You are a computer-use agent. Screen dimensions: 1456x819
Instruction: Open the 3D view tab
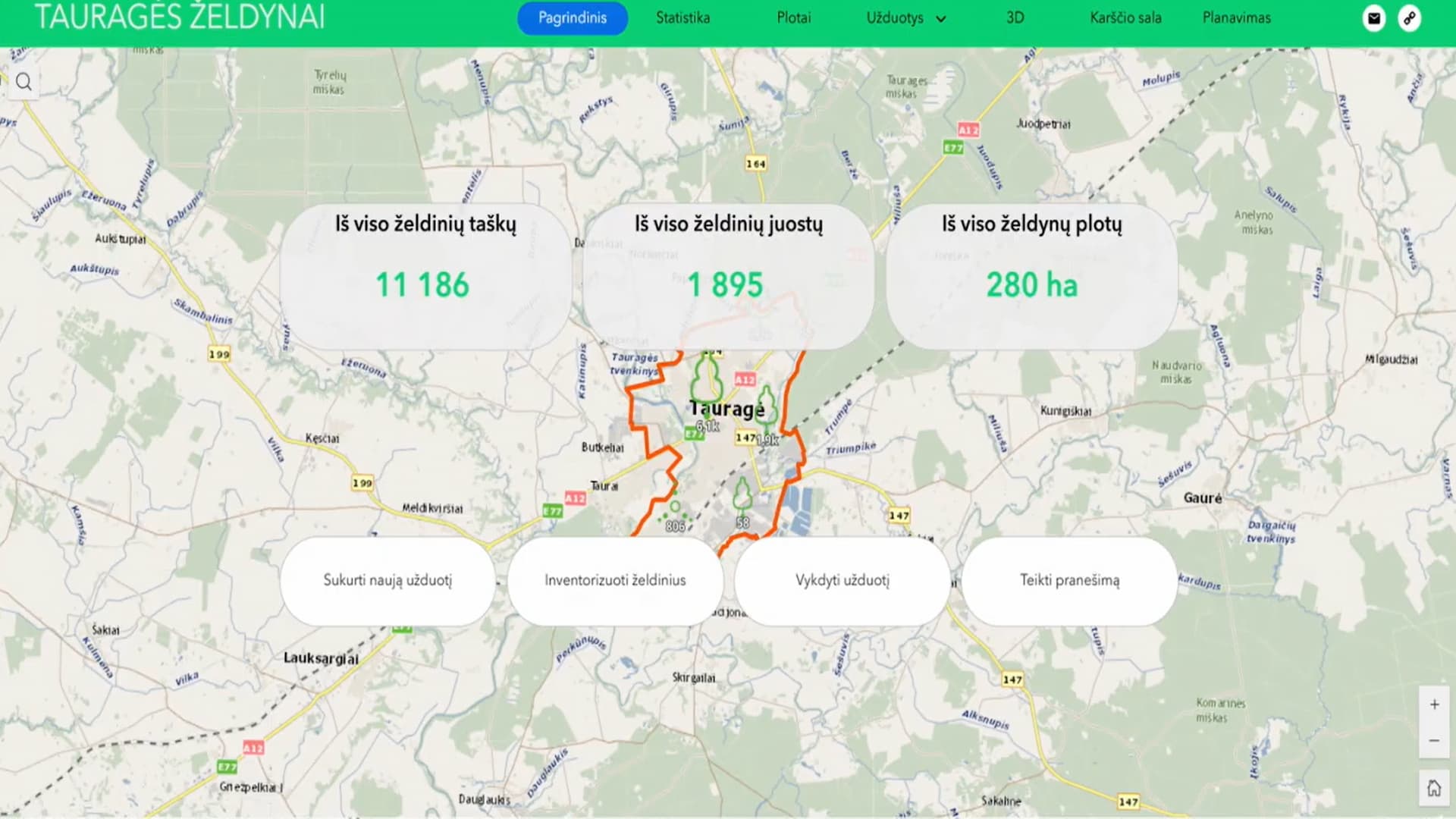tap(1015, 18)
